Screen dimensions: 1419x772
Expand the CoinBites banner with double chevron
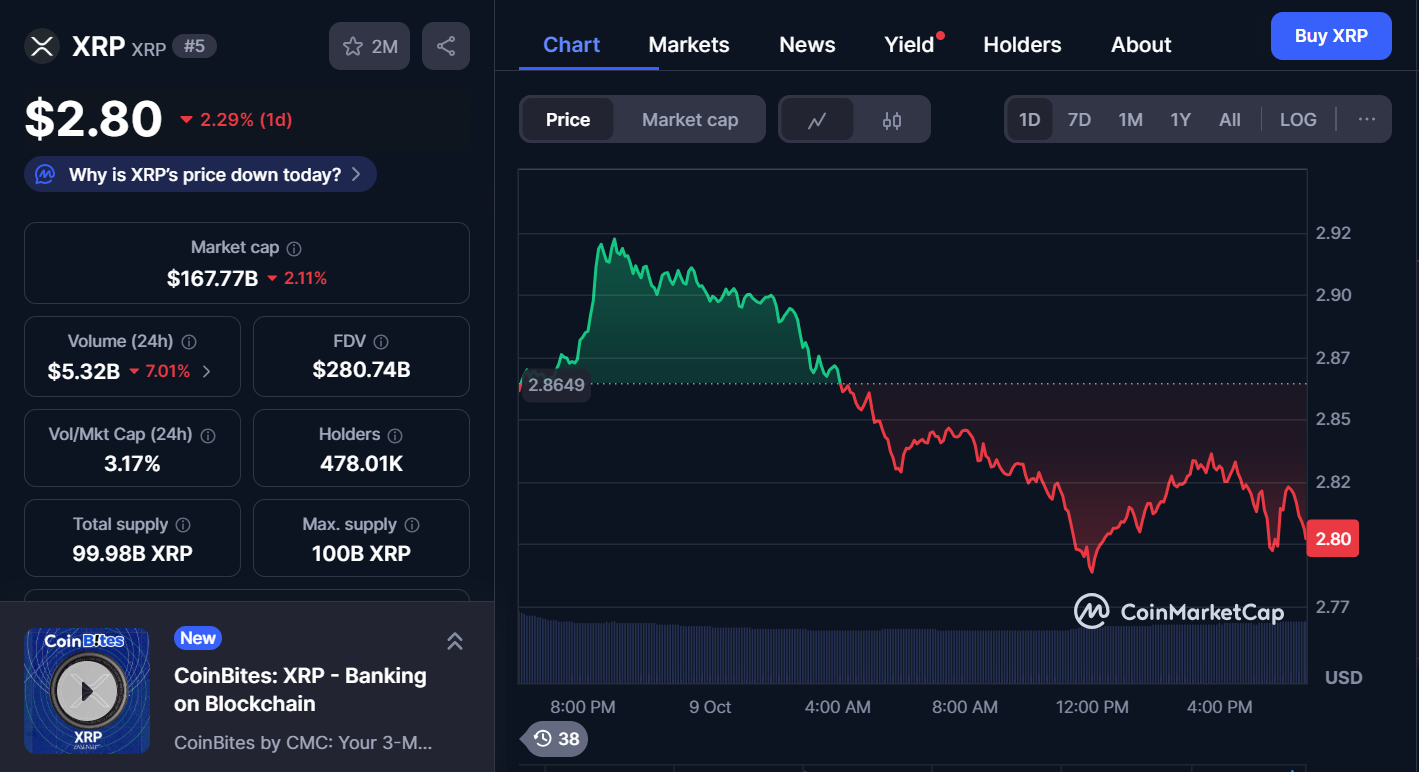click(455, 642)
